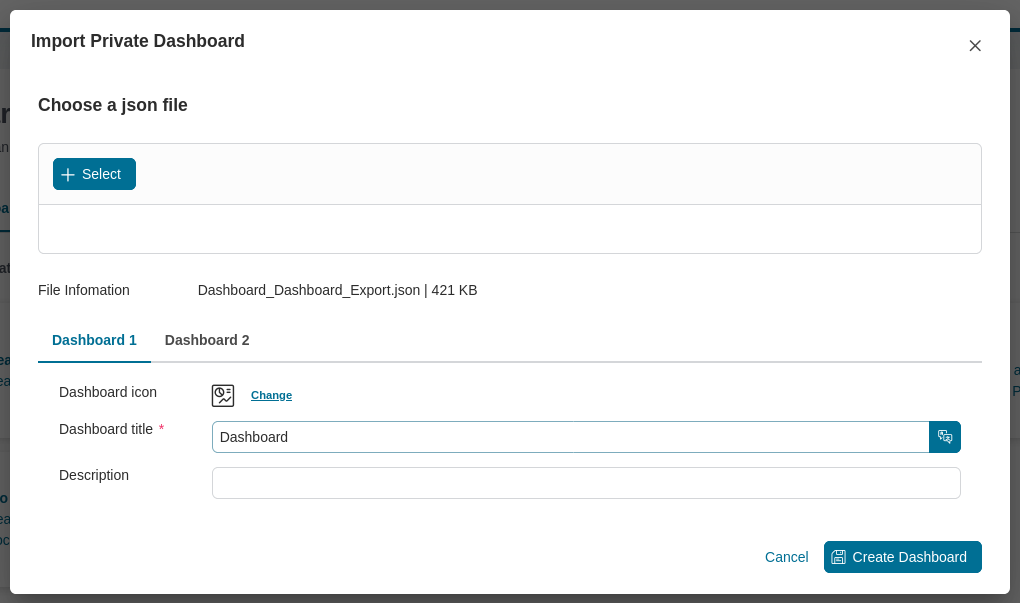The height and width of the screenshot is (603, 1020).
Task: Click the Dashboard_Dashboard_Export.json file information text
Action: click(337, 290)
